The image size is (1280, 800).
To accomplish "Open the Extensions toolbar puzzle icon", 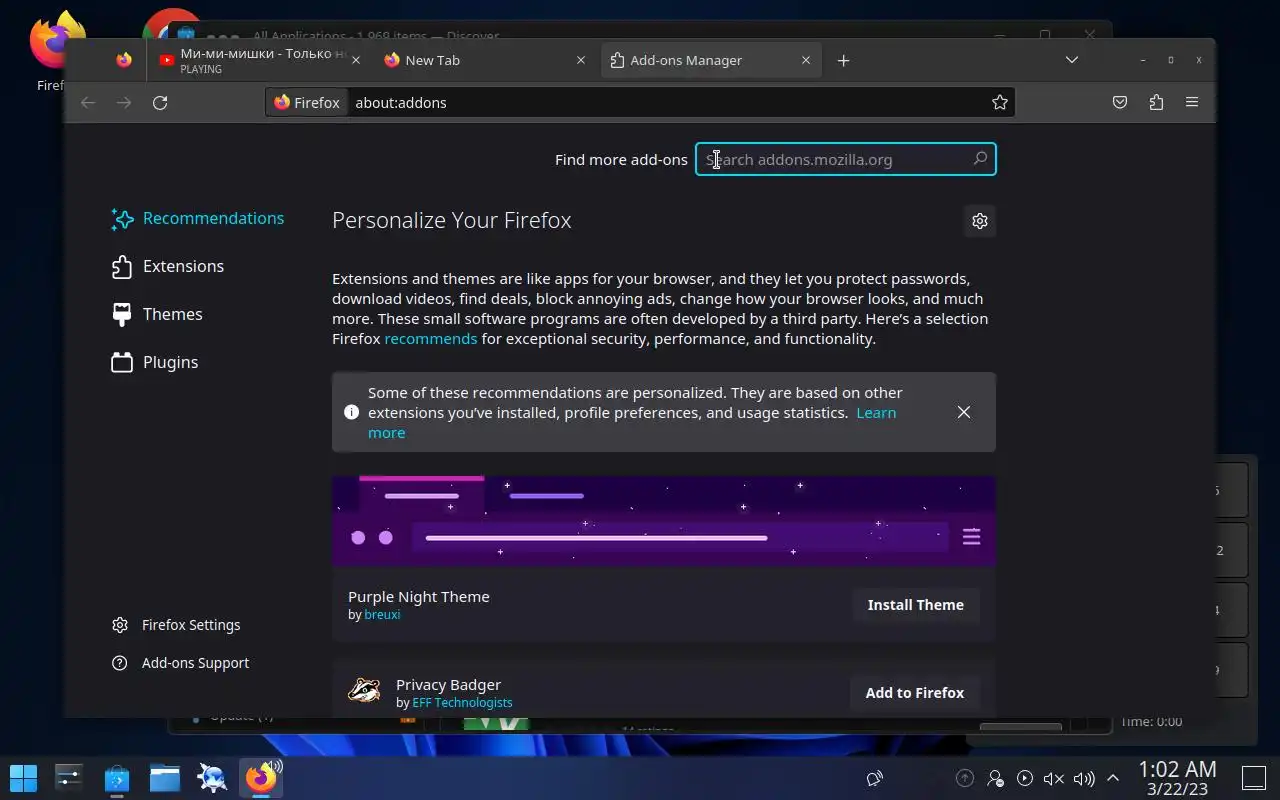I will (1156, 102).
